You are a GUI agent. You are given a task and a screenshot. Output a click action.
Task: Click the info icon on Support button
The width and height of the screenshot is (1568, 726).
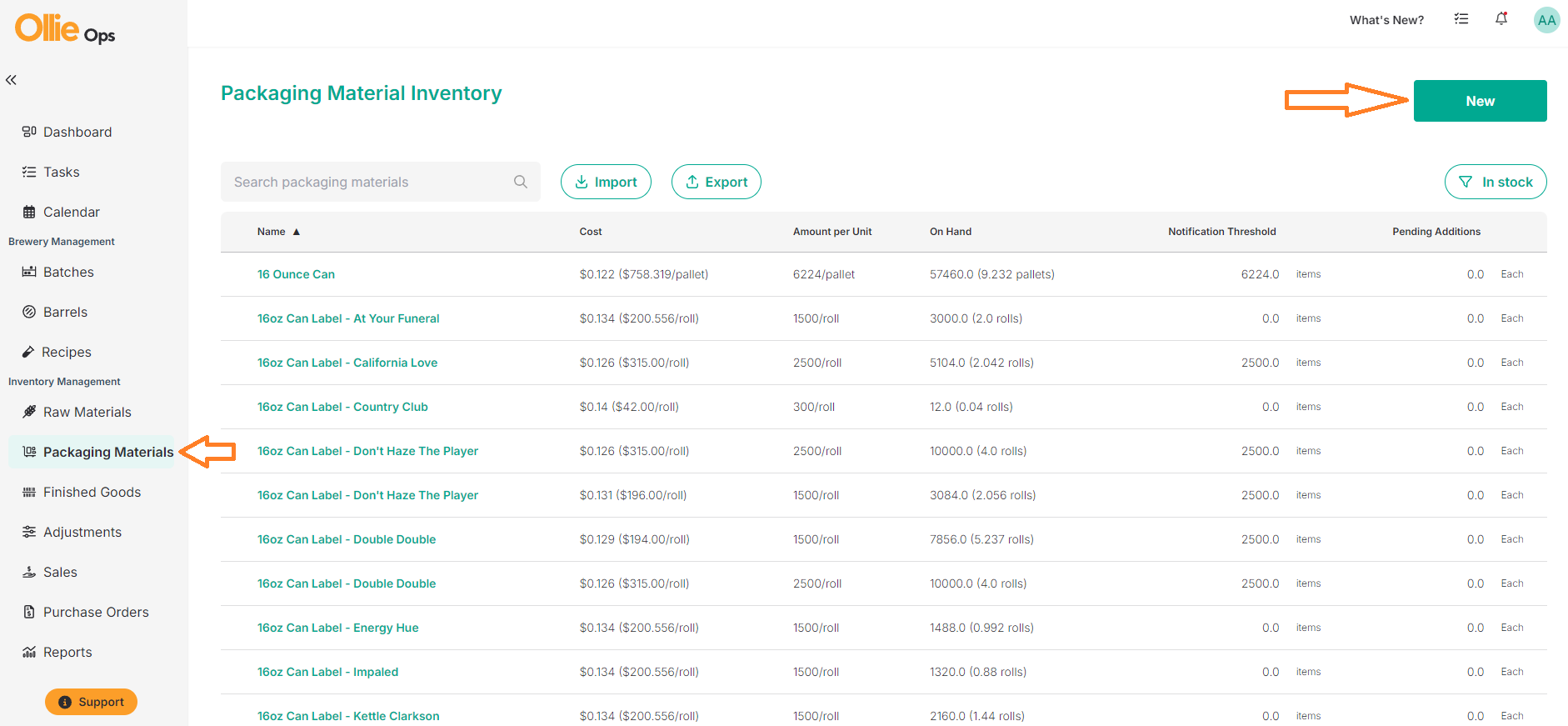65,702
